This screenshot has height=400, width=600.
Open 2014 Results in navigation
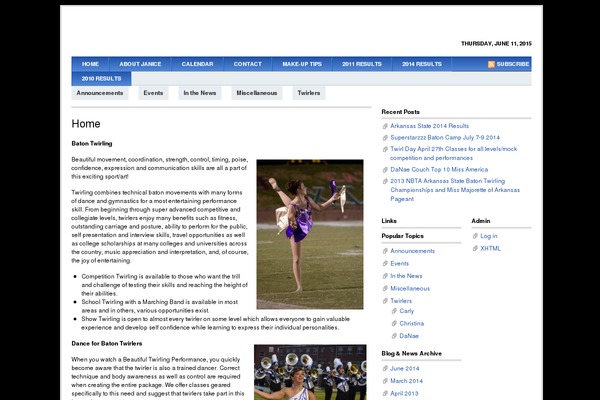[x=422, y=64]
